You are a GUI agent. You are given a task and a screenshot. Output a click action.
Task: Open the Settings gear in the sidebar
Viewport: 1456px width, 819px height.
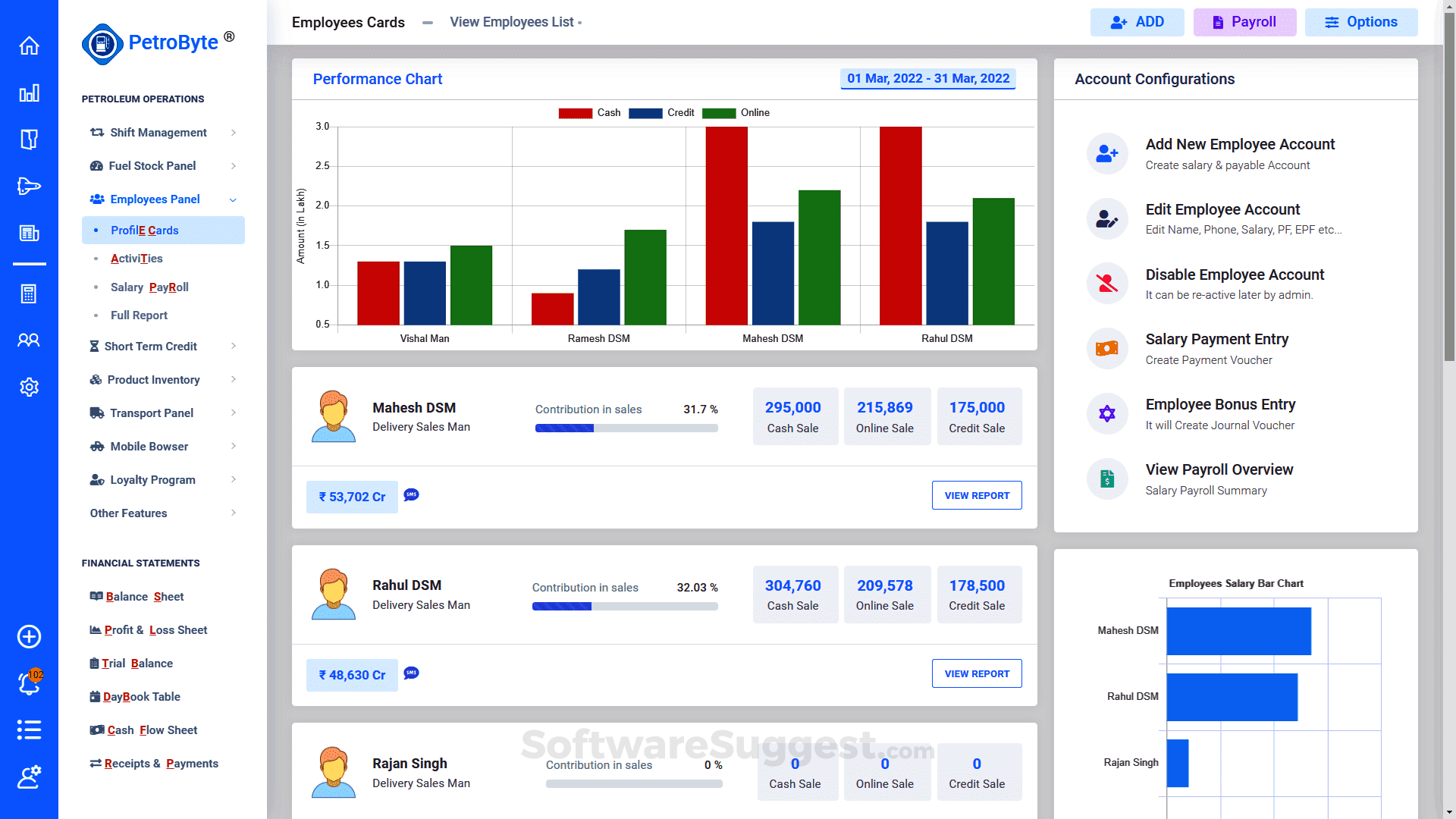pyautogui.click(x=29, y=387)
